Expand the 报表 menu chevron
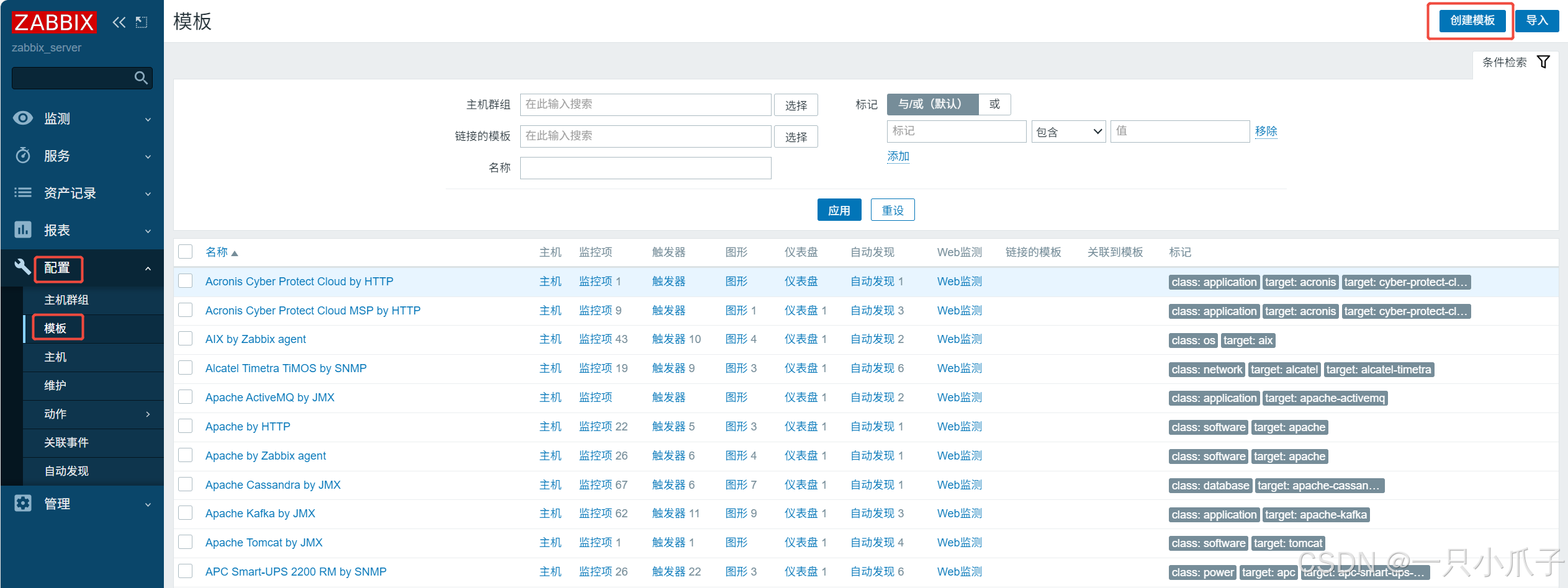 (x=148, y=231)
